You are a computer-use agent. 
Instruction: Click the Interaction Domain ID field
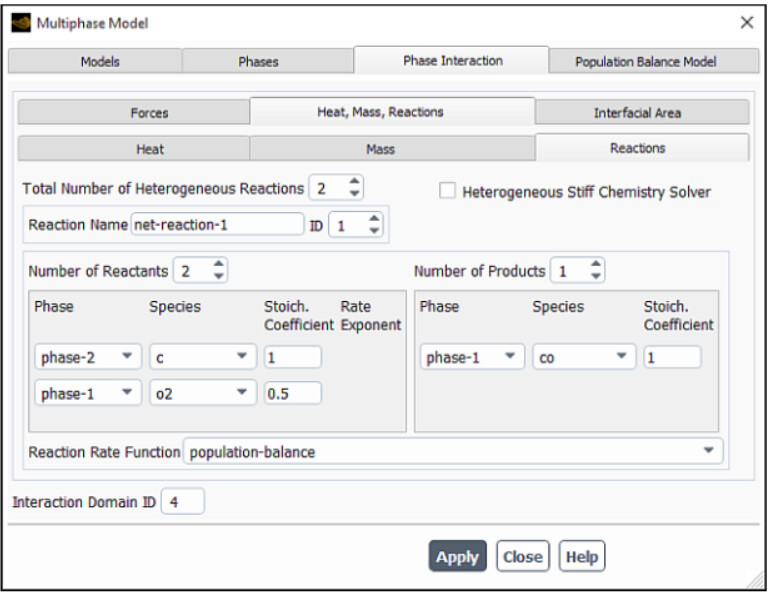182,502
